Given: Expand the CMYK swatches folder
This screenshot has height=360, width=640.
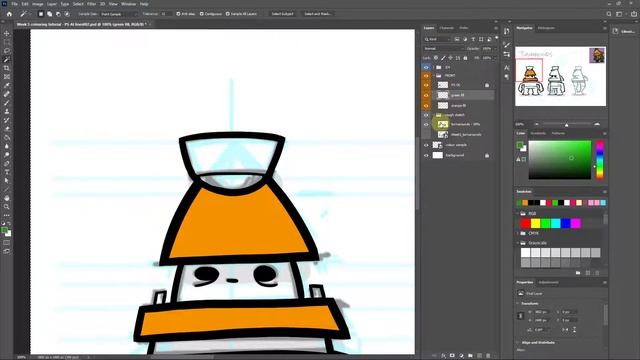Looking at the screenshot, I should (518, 233).
